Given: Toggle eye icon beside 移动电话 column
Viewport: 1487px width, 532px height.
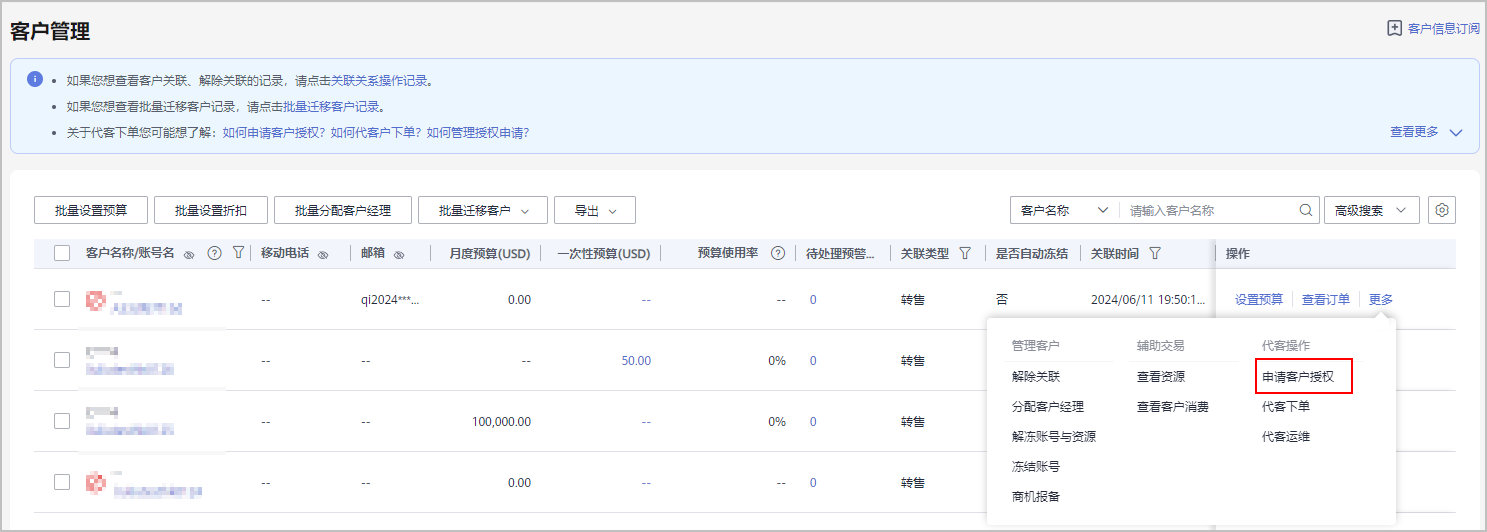Looking at the screenshot, I should [323, 255].
